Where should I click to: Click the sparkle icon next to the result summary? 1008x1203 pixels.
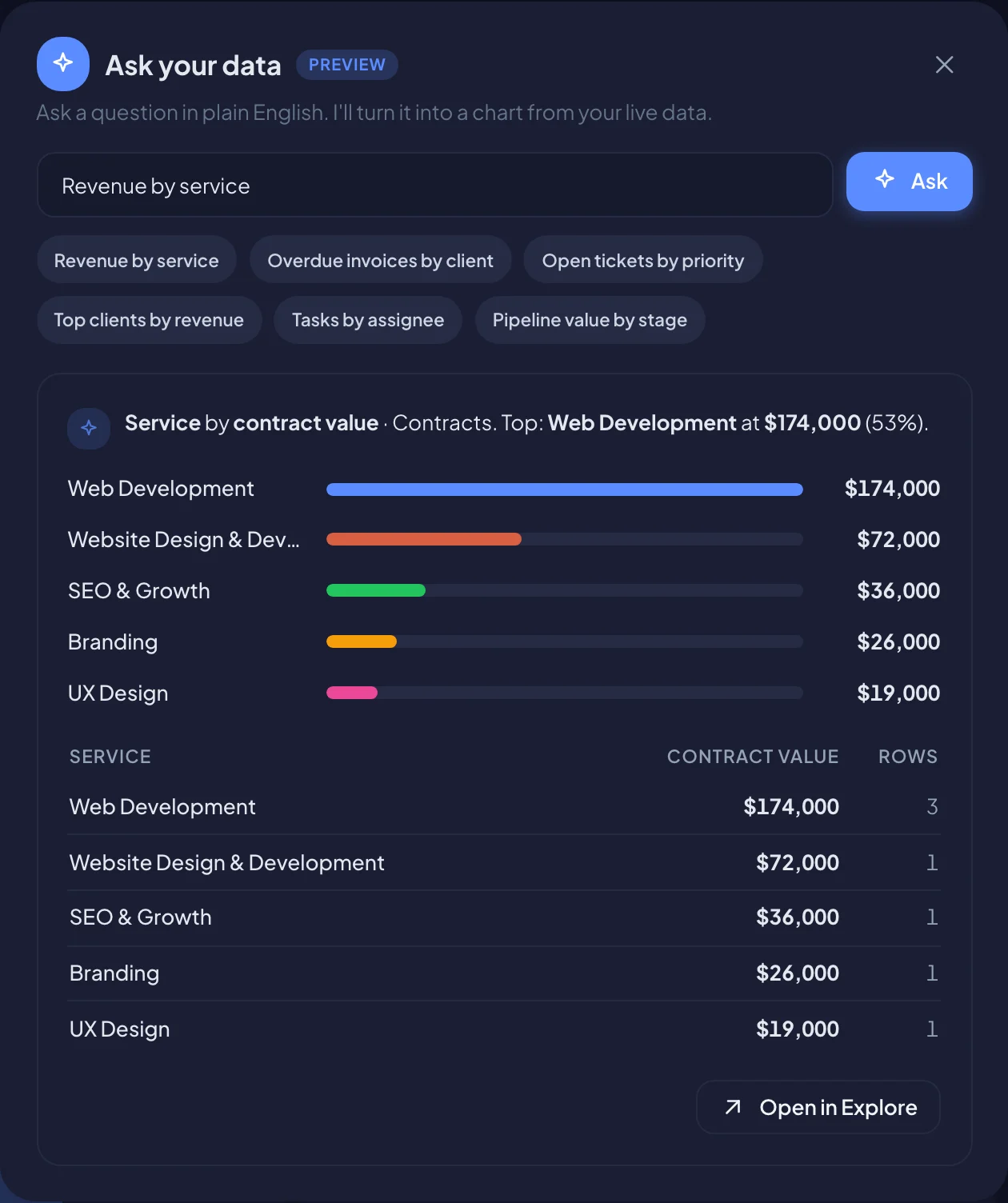(89, 428)
